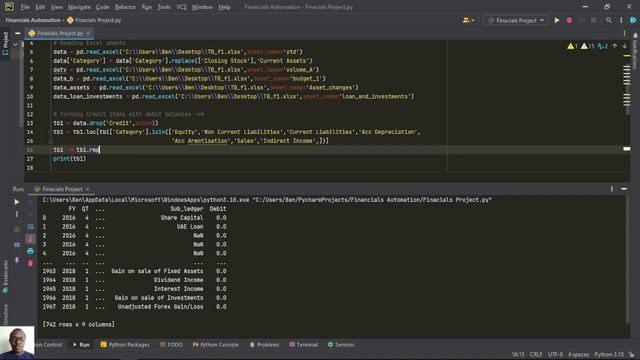Open the Python 3.10 interpreter selector
This screenshot has height=360, width=640.
click(609, 355)
